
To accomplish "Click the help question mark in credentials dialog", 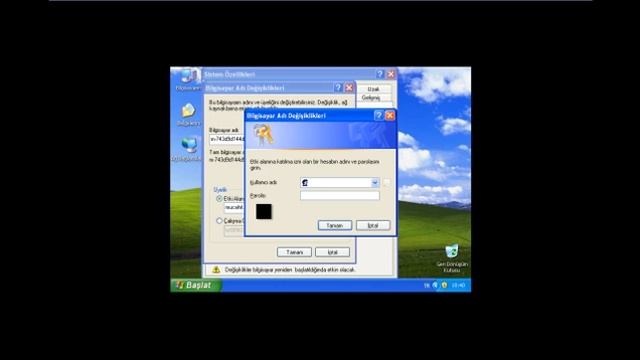I will coord(378,116).
